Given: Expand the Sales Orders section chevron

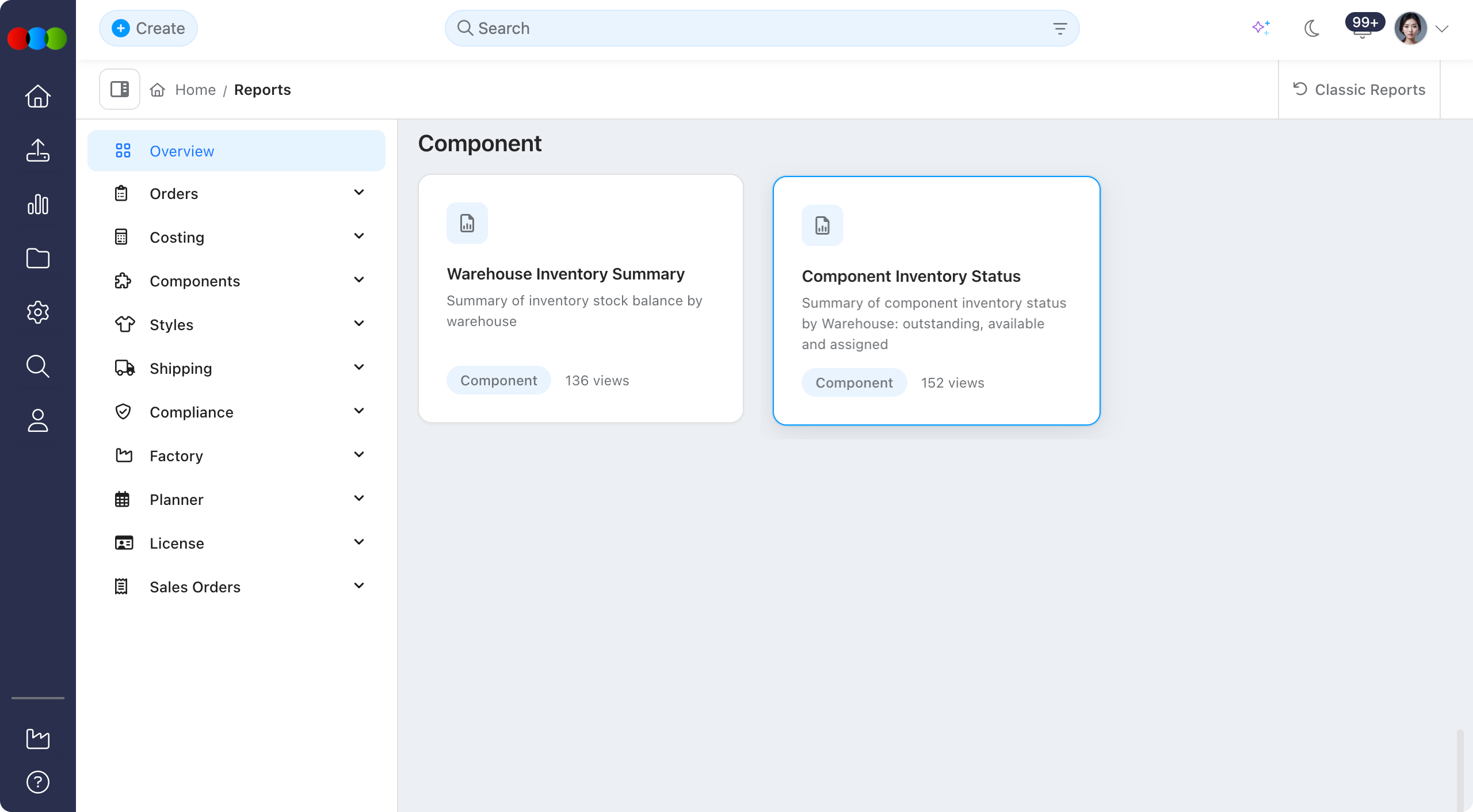Looking at the screenshot, I should pos(359,586).
